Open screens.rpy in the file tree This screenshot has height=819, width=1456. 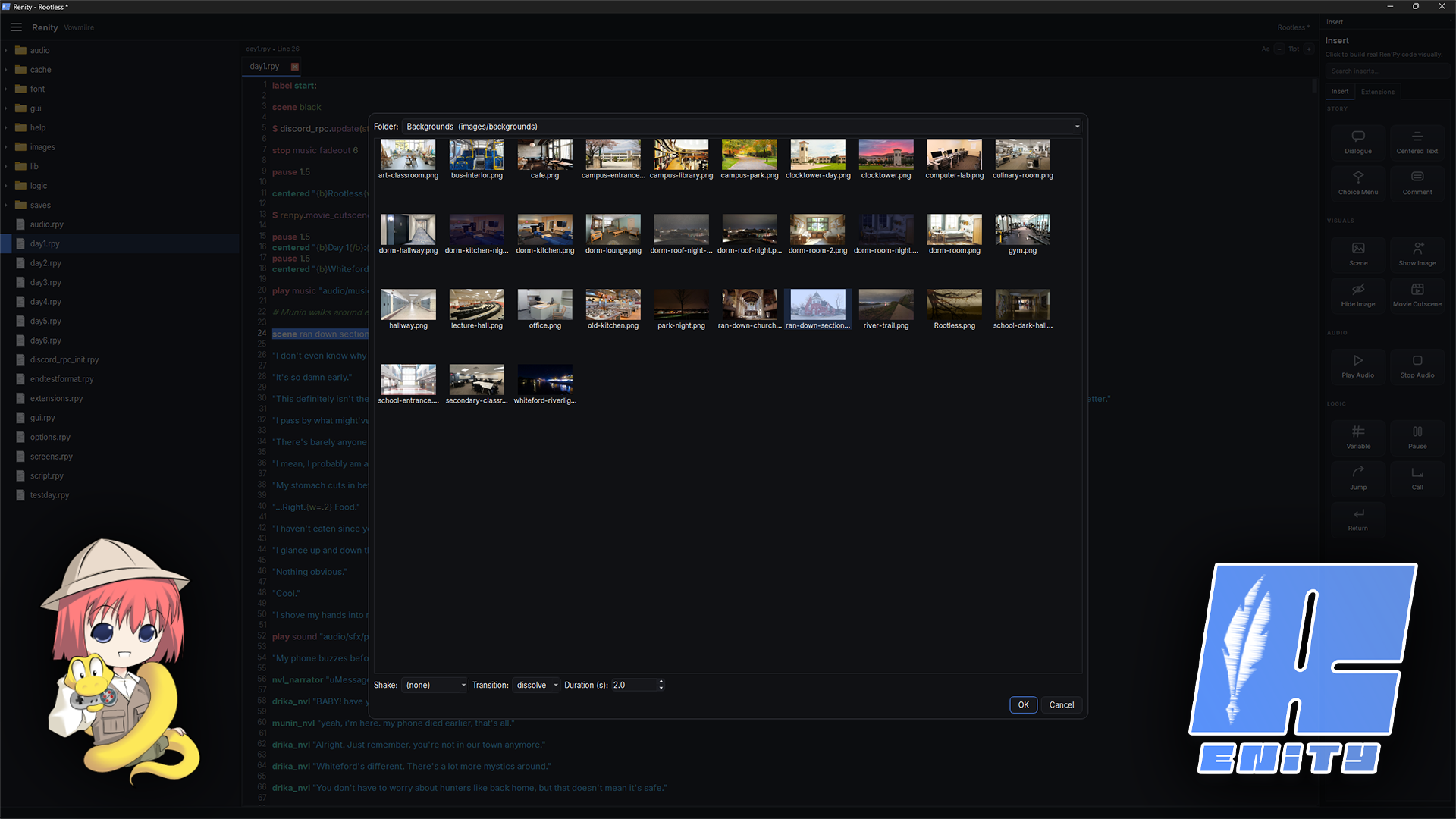coord(52,457)
